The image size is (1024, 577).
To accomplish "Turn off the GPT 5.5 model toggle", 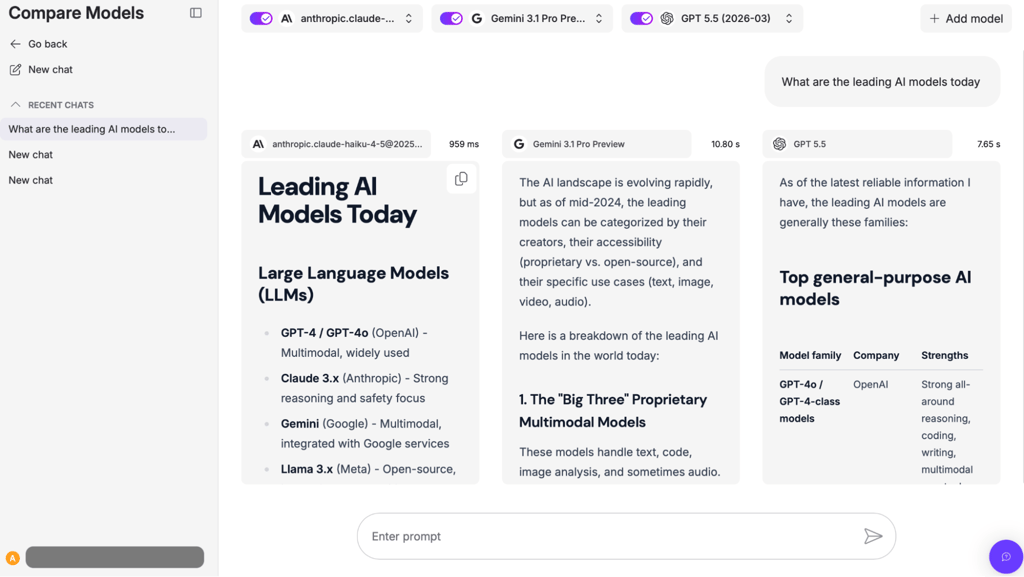I will (641, 18).
